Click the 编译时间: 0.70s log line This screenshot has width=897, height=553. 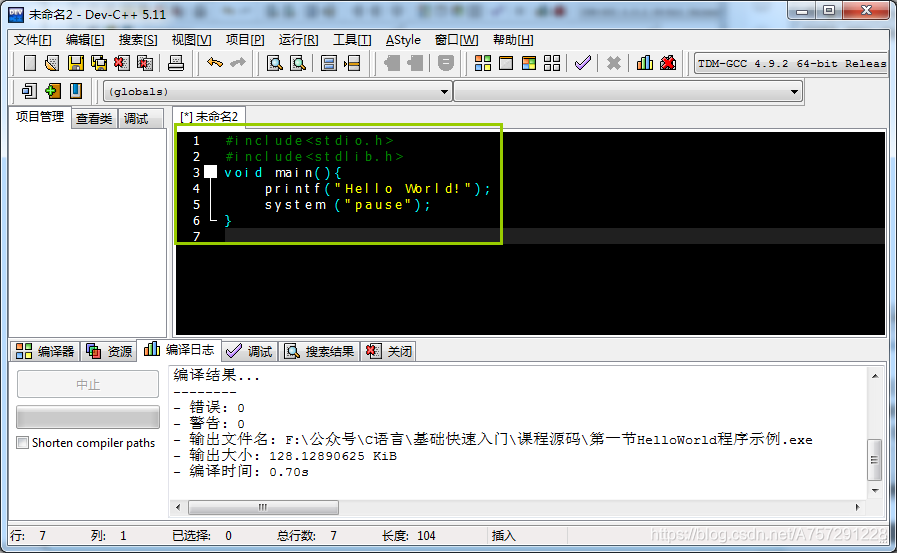point(241,472)
